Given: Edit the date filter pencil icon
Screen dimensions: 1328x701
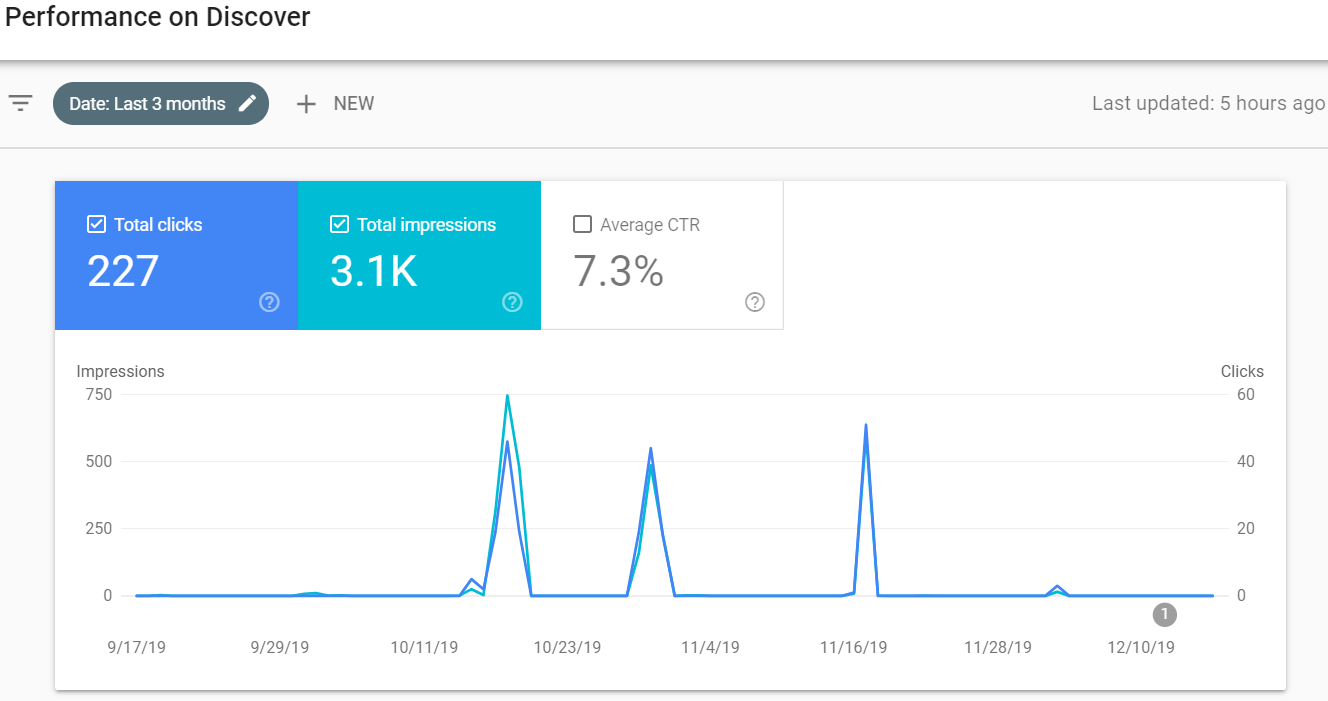Looking at the screenshot, I should [x=248, y=103].
